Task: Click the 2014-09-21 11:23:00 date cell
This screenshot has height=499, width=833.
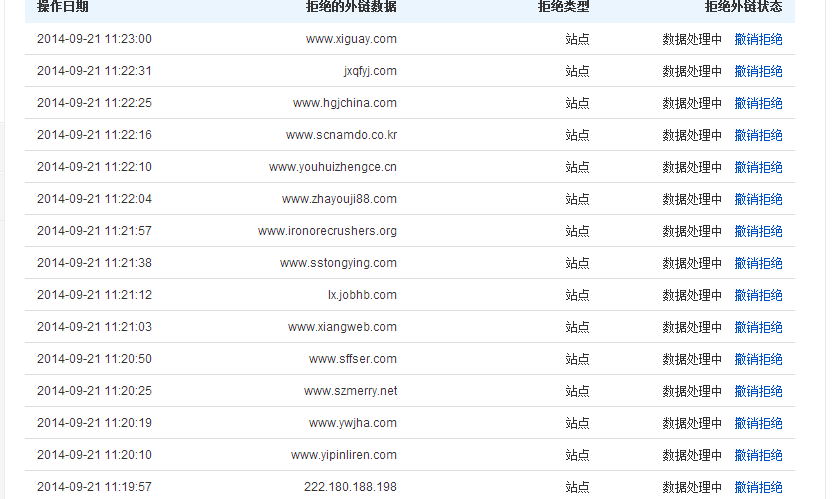Action: point(94,39)
